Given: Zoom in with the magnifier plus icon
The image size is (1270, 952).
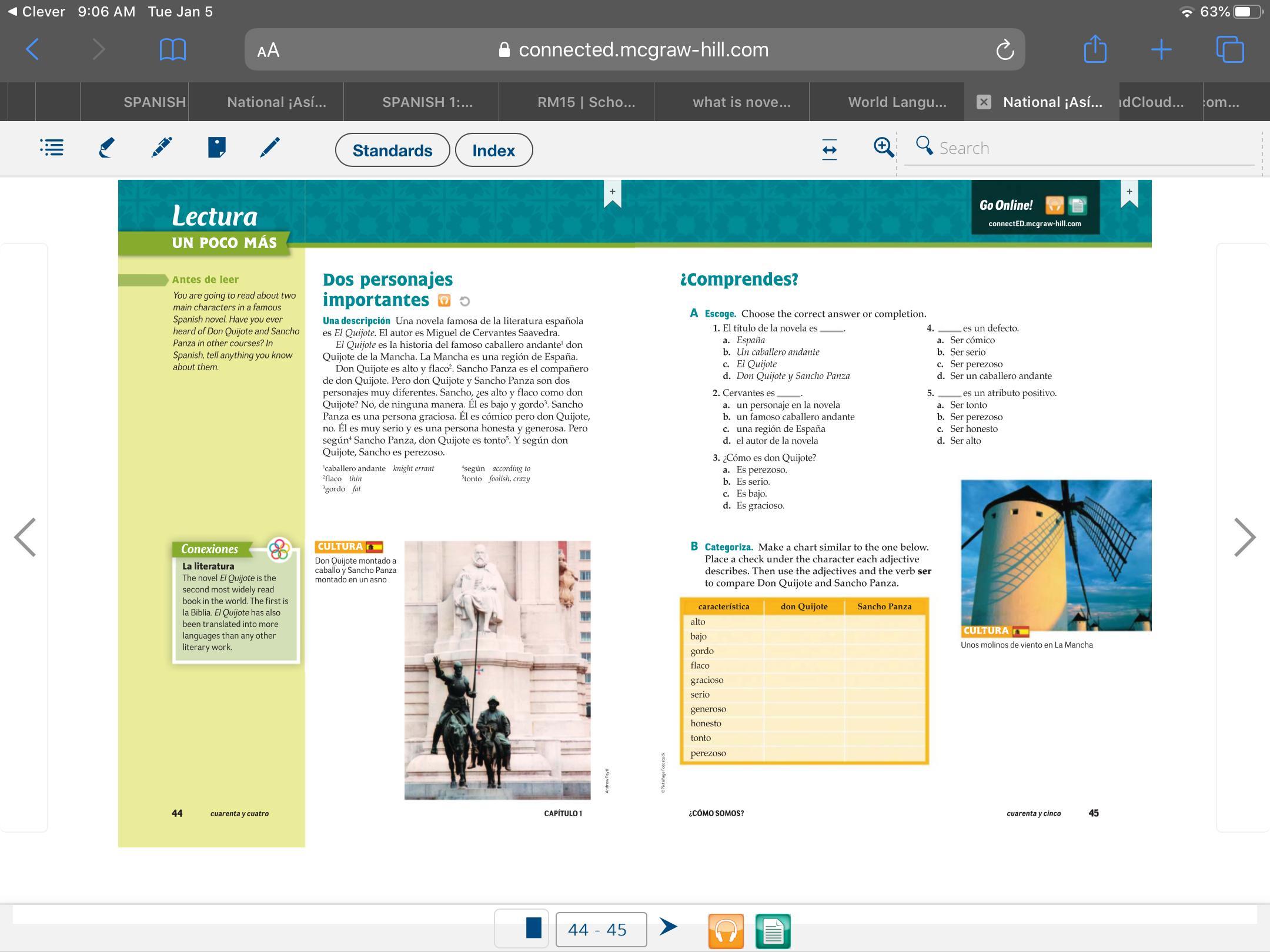Looking at the screenshot, I should click(x=883, y=147).
